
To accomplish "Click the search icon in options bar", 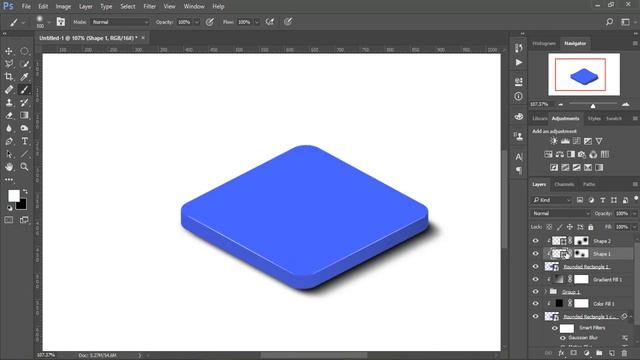I will pos(609,22).
